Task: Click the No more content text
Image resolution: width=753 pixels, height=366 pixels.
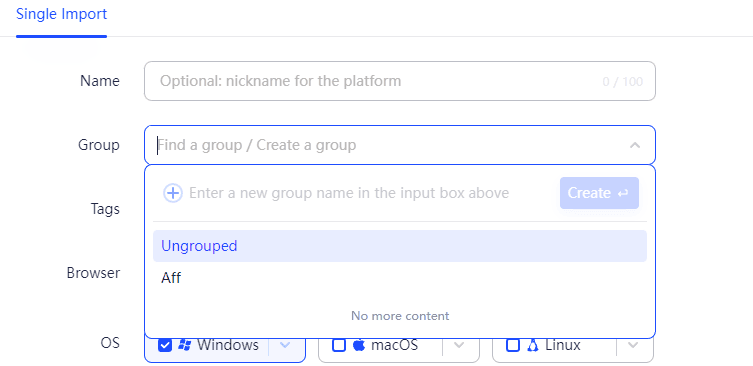Action: 400,316
